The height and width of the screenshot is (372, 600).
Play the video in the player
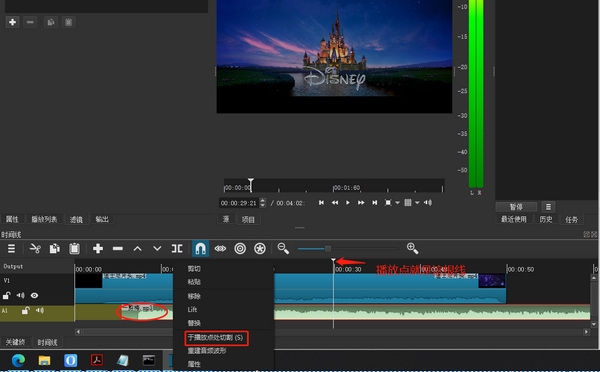(x=348, y=202)
